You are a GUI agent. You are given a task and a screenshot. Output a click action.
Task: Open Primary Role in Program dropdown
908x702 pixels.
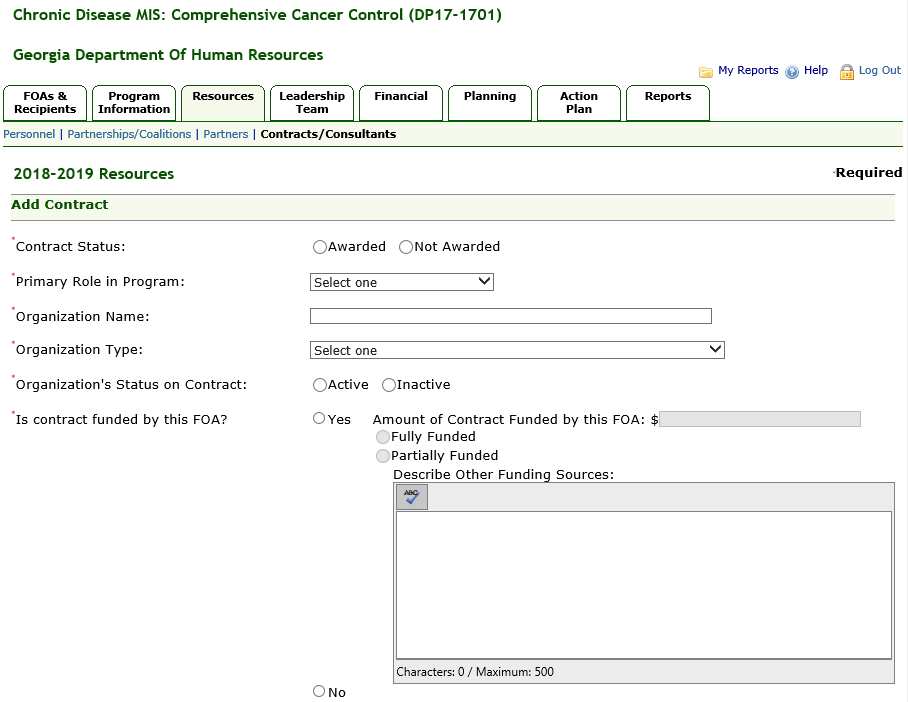[402, 282]
